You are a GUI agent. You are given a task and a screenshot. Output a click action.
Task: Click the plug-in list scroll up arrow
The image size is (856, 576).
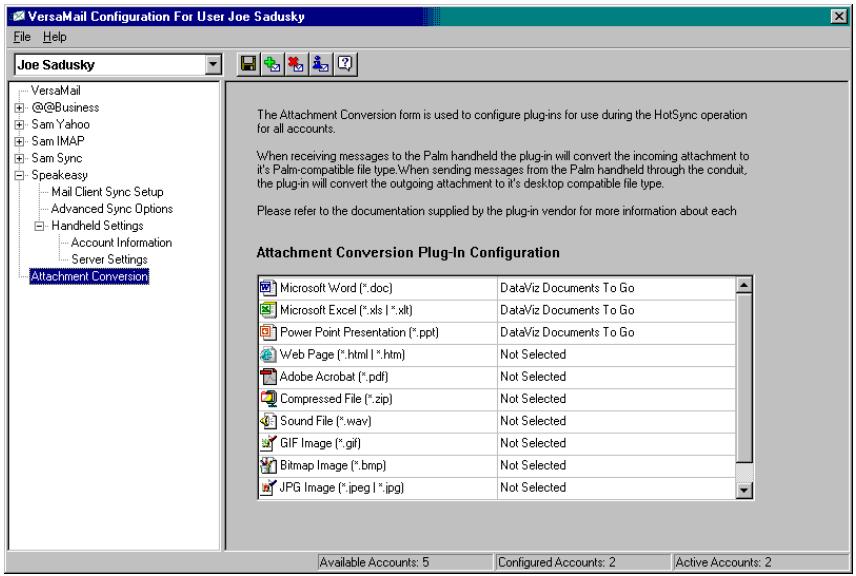click(x=744, y=285)
